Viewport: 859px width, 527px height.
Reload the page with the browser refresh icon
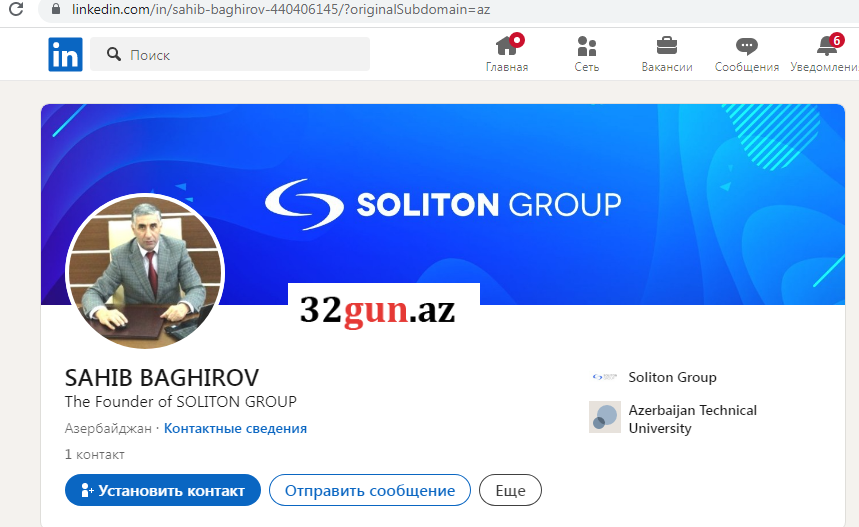pos(16,8)
